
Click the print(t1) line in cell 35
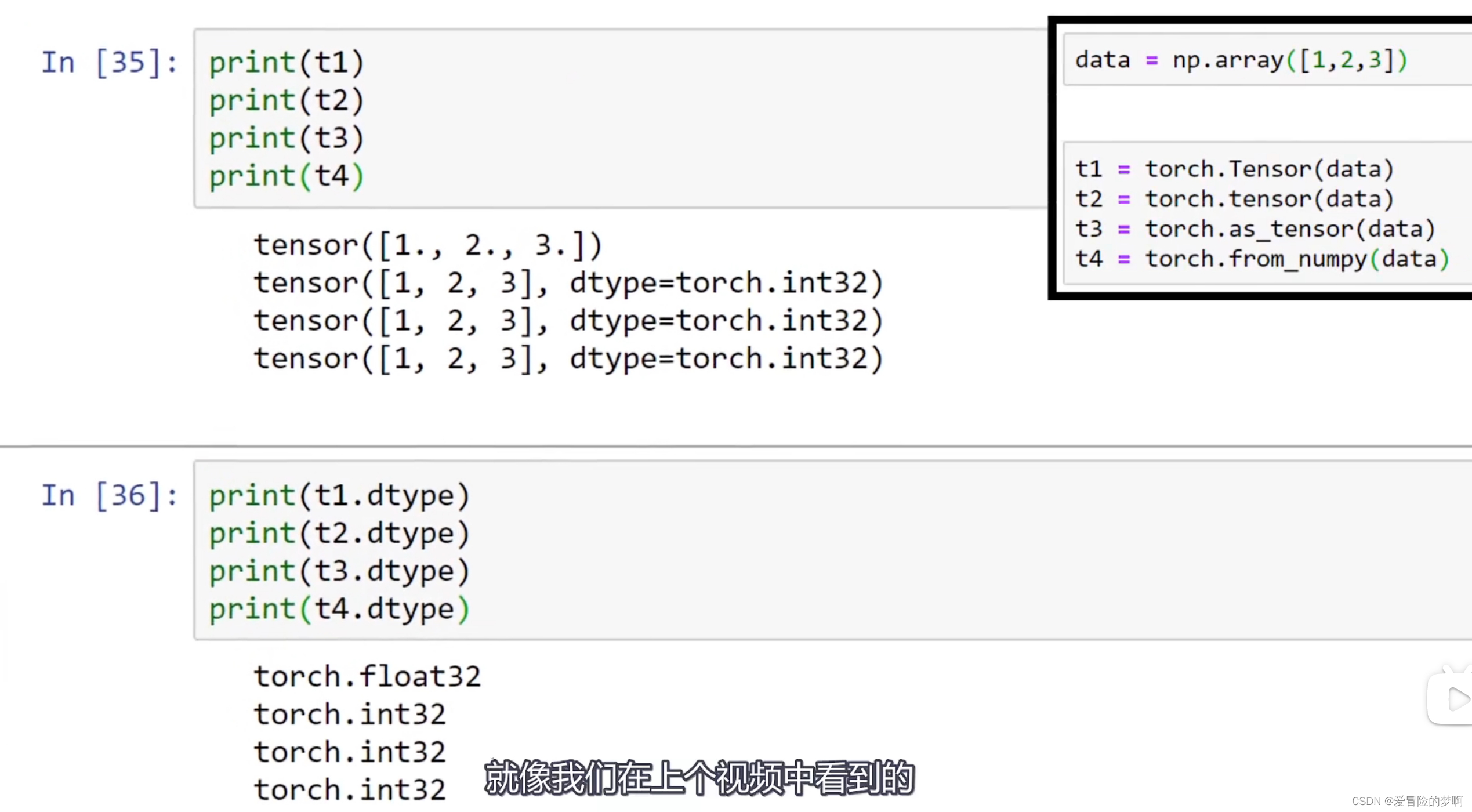(287, 63)
